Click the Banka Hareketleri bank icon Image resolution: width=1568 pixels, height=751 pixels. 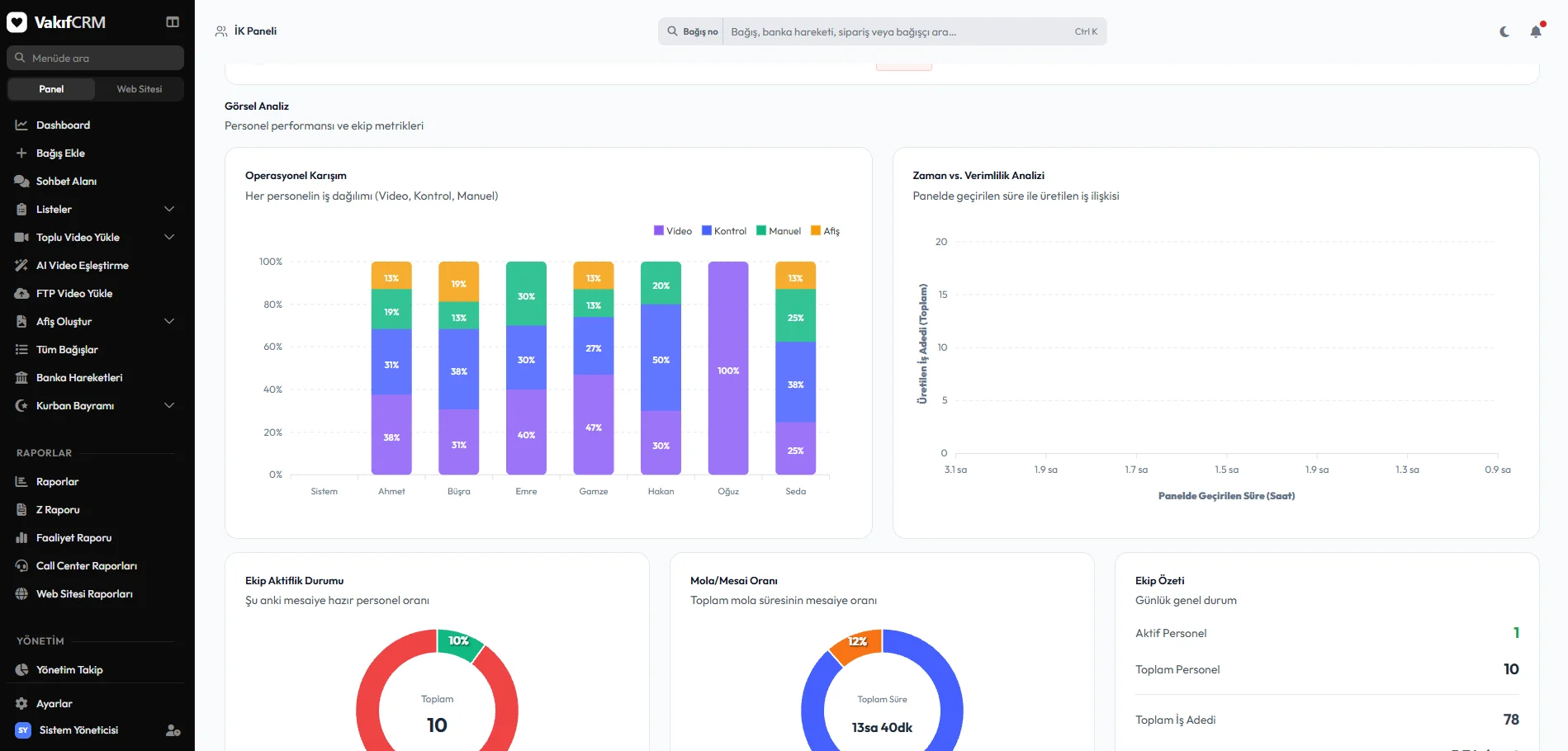(21, 378)
